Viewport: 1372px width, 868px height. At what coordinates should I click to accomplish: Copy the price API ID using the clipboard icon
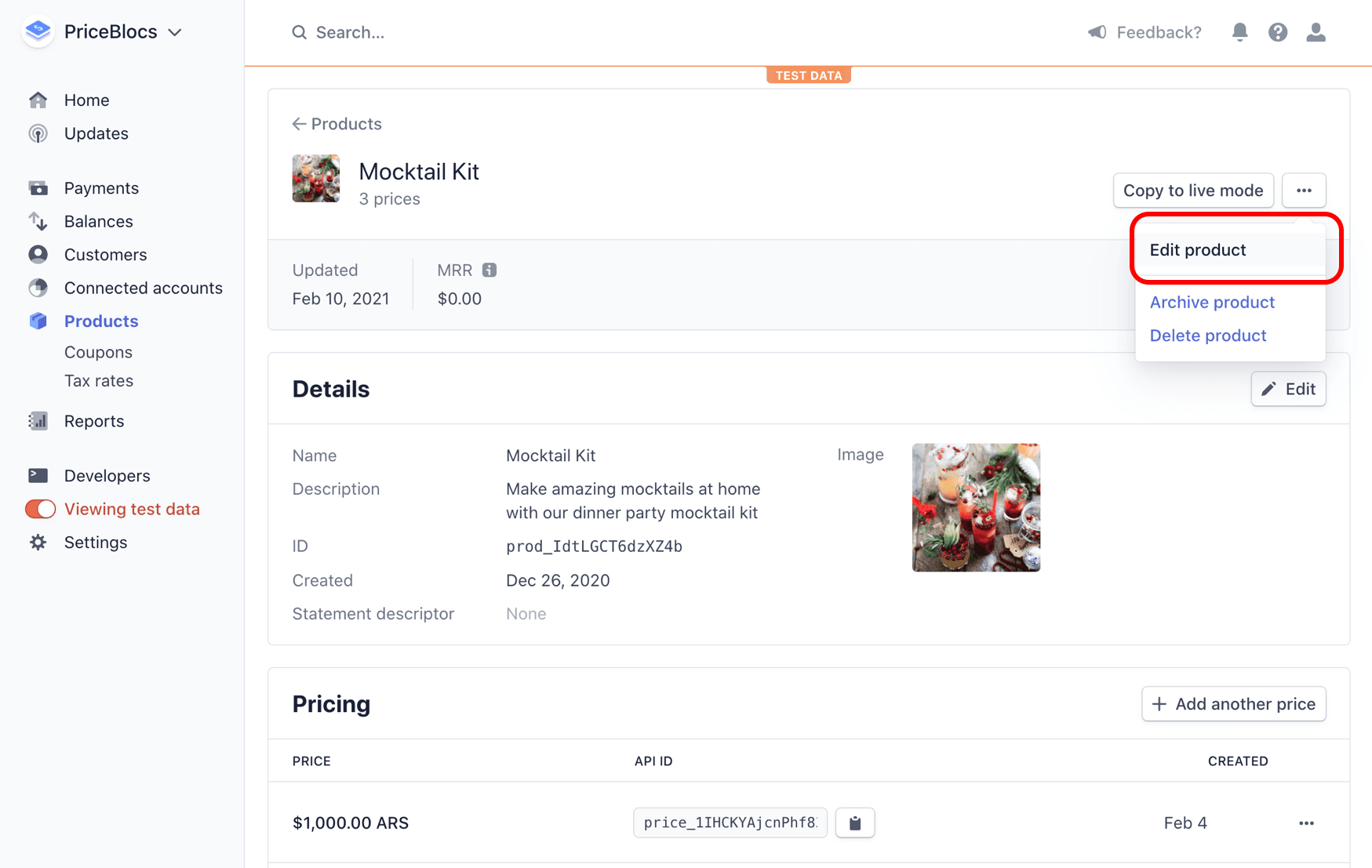coord(854,823)
